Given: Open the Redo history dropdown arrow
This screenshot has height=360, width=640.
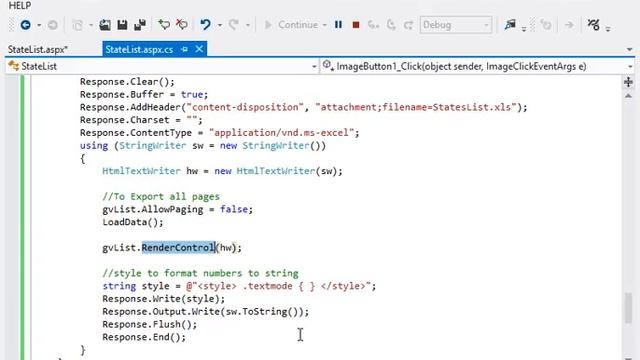Looking at the screenshot, I should (247, 25).
